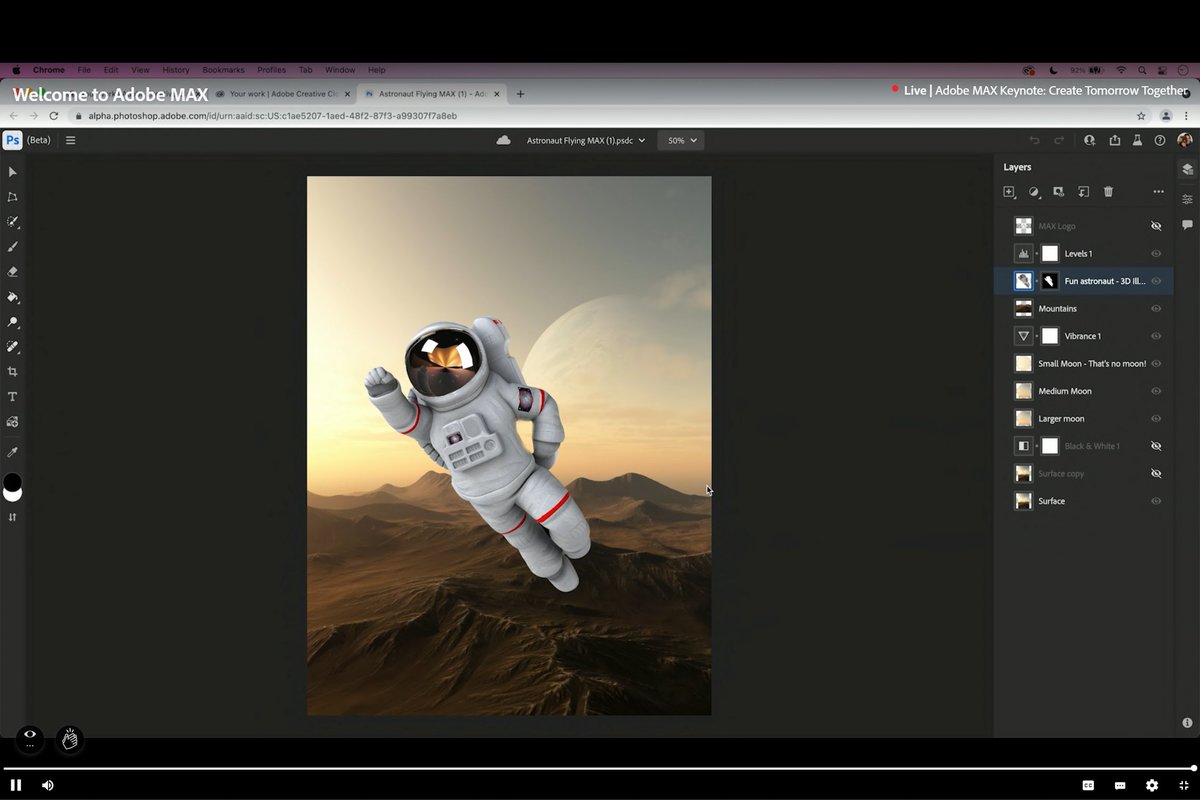Open the Add new layer dropdown
The width and height of the screenshot is (1200, 800).
coord(1010,192)
